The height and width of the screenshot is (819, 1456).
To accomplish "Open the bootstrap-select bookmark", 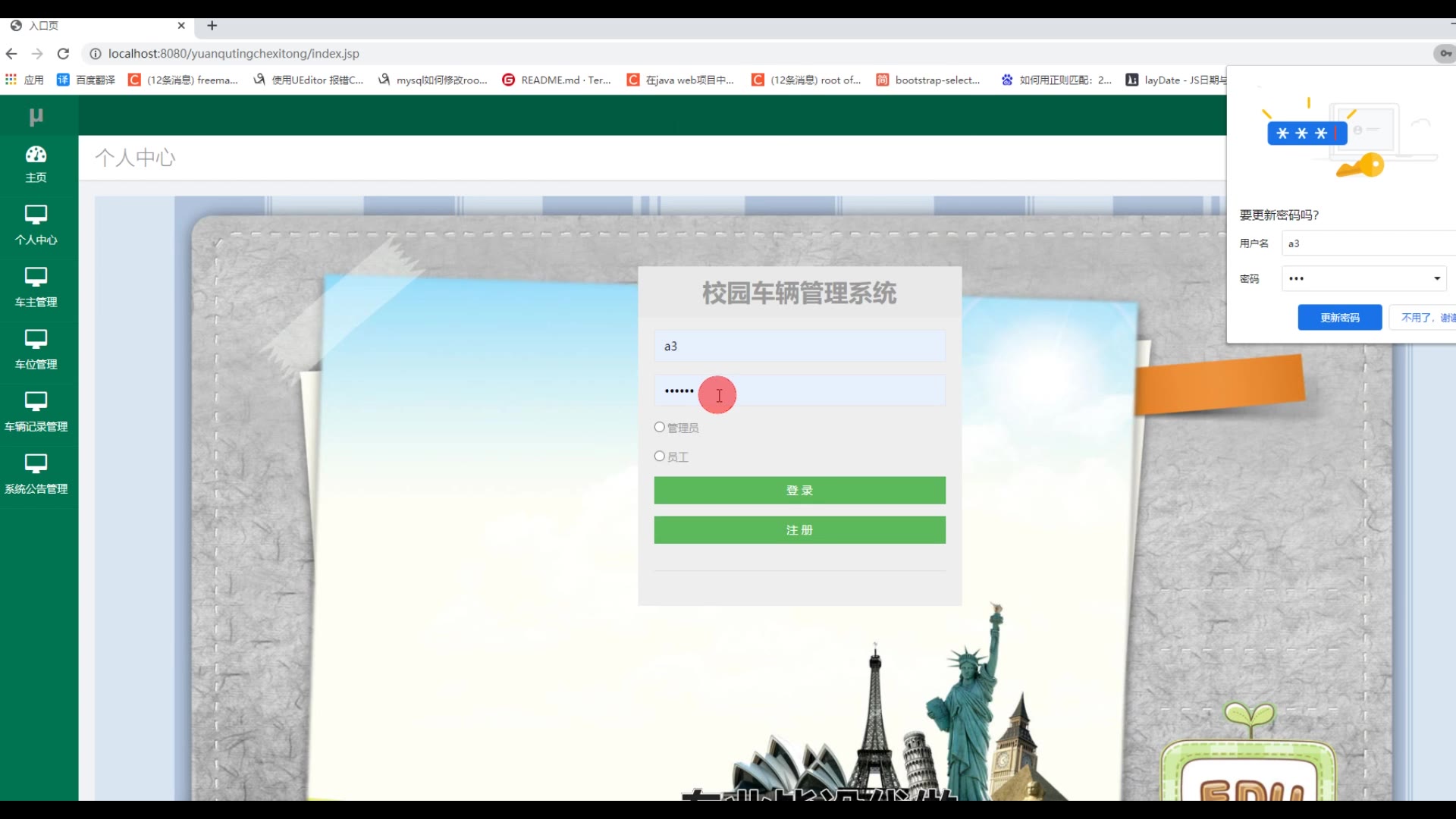I will click(x=928, y=80).
